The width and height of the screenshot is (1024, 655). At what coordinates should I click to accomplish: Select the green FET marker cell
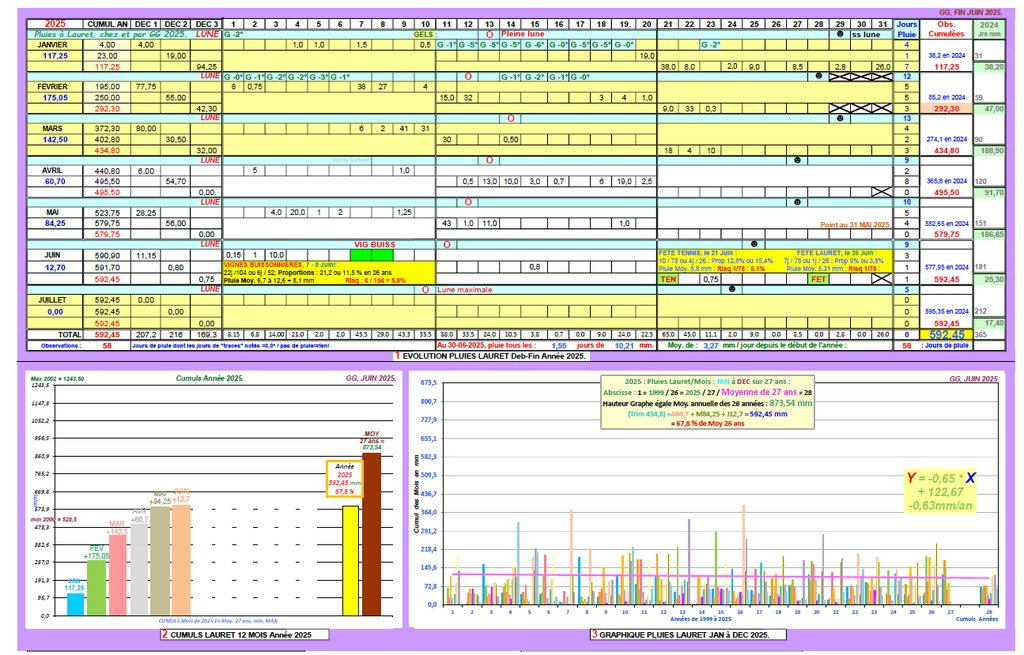pos(818,279)
